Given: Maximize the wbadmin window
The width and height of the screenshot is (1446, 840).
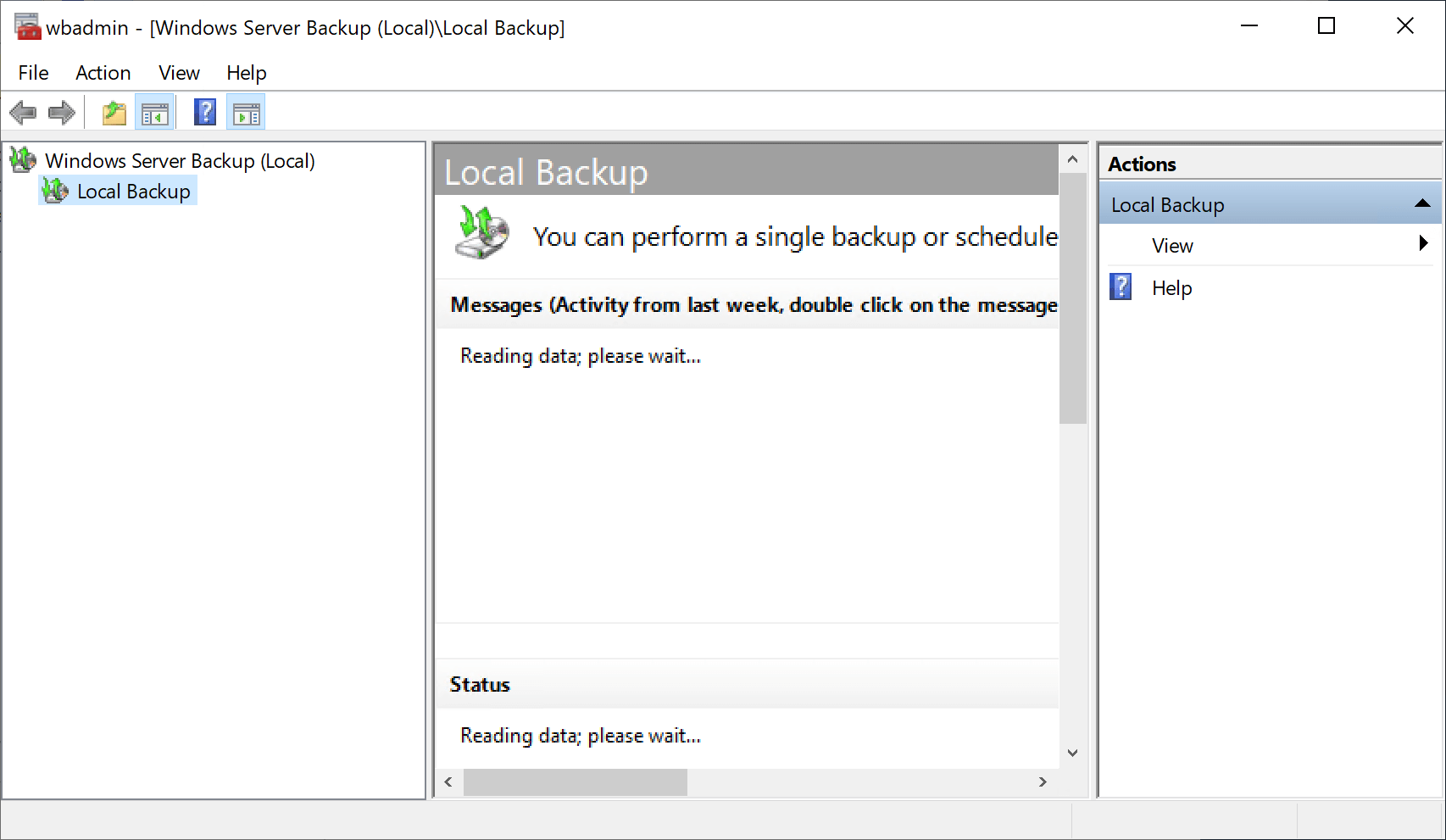Looking at the screenshot, I should point(1326,26).
